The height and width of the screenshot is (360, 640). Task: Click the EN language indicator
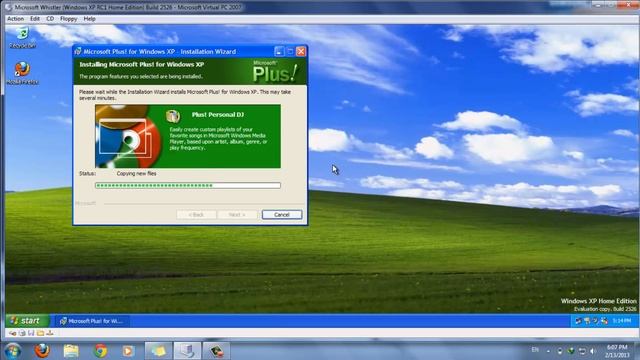(x=535, y=350)
